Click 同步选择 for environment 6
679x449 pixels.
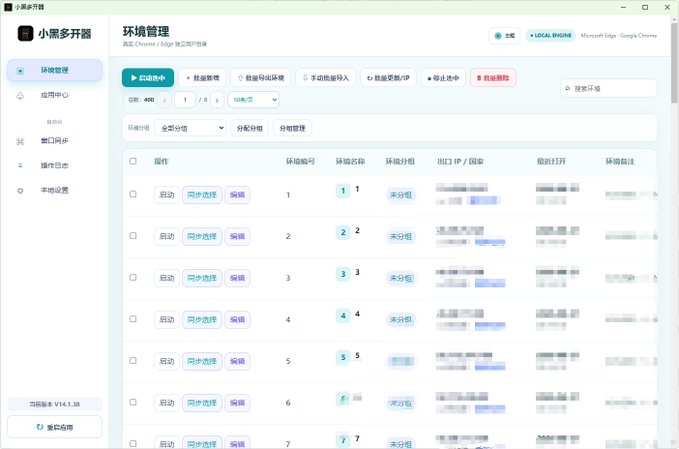[x=202, y=403]
